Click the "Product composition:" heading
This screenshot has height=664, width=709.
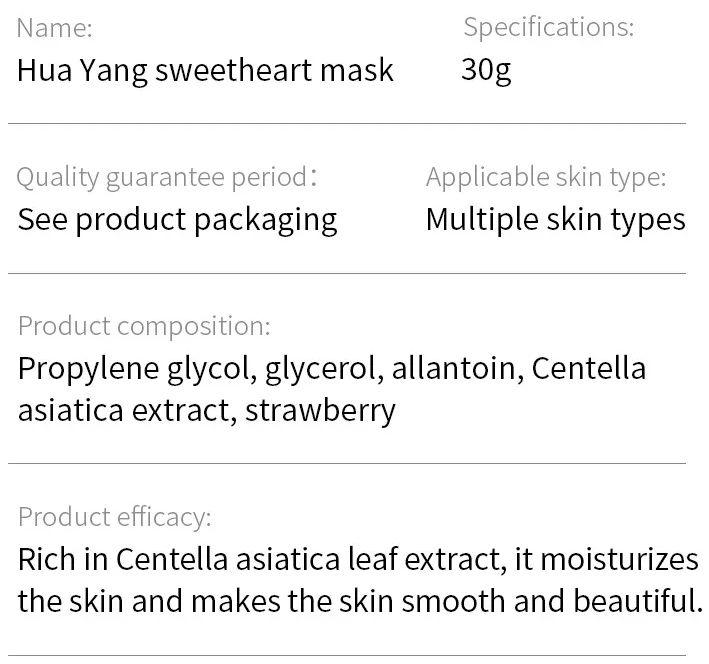(144, 326)
